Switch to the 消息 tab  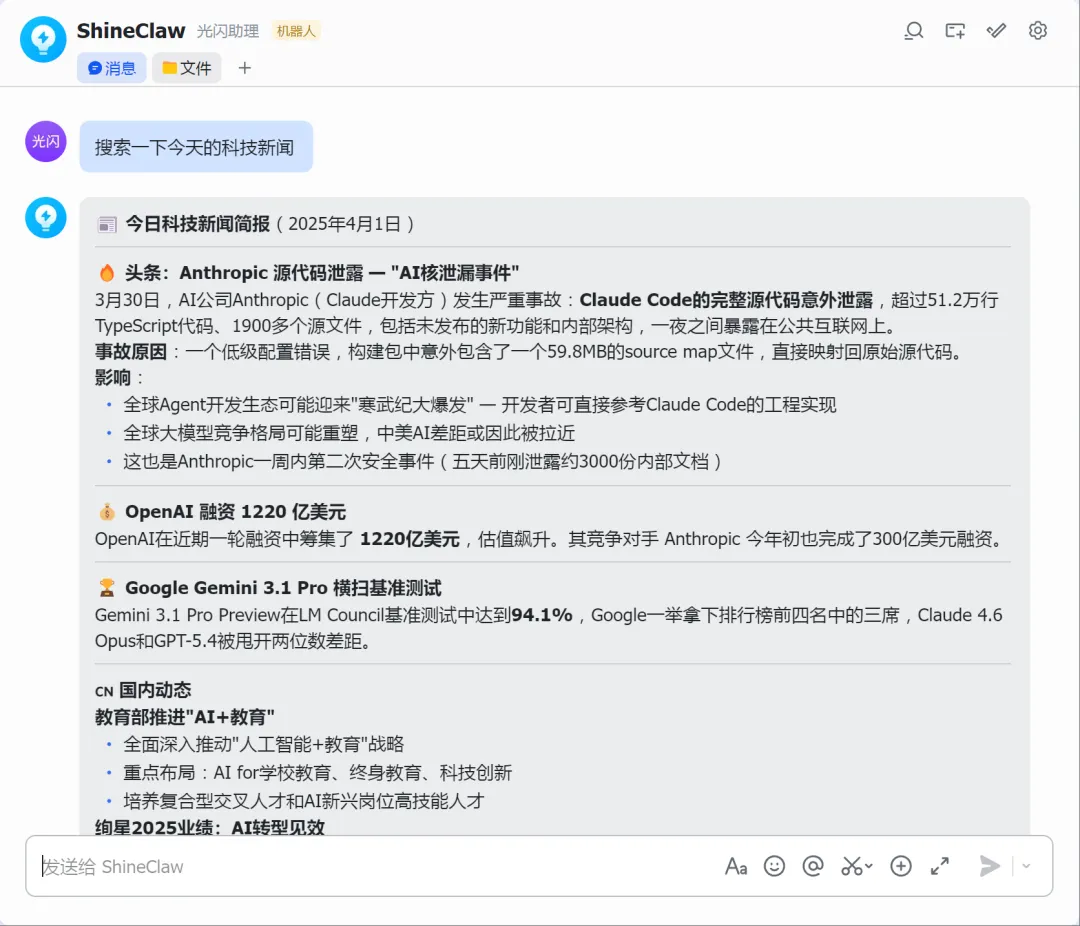[112, 68]
